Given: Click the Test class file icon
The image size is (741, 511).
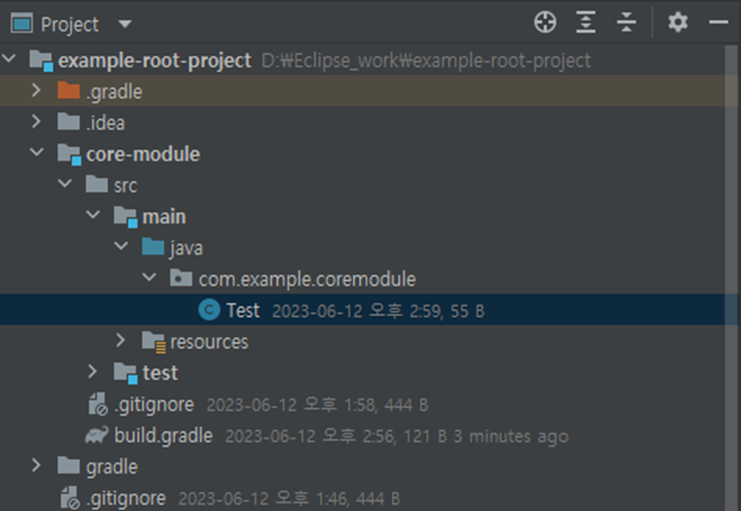Looking at the screenshot, I should tap(209, 310).
